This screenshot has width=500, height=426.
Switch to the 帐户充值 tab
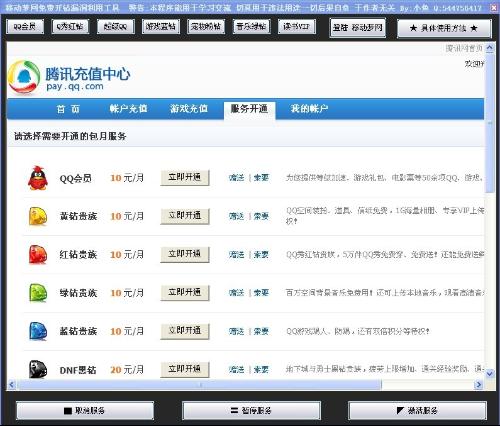click(128, 109)
